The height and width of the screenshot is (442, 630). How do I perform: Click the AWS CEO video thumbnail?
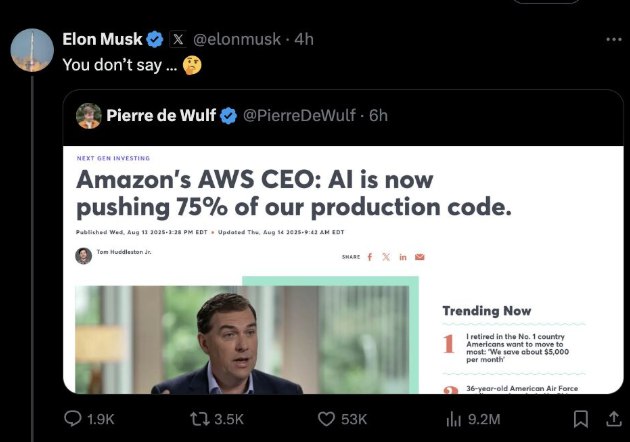tap(241, 340)
